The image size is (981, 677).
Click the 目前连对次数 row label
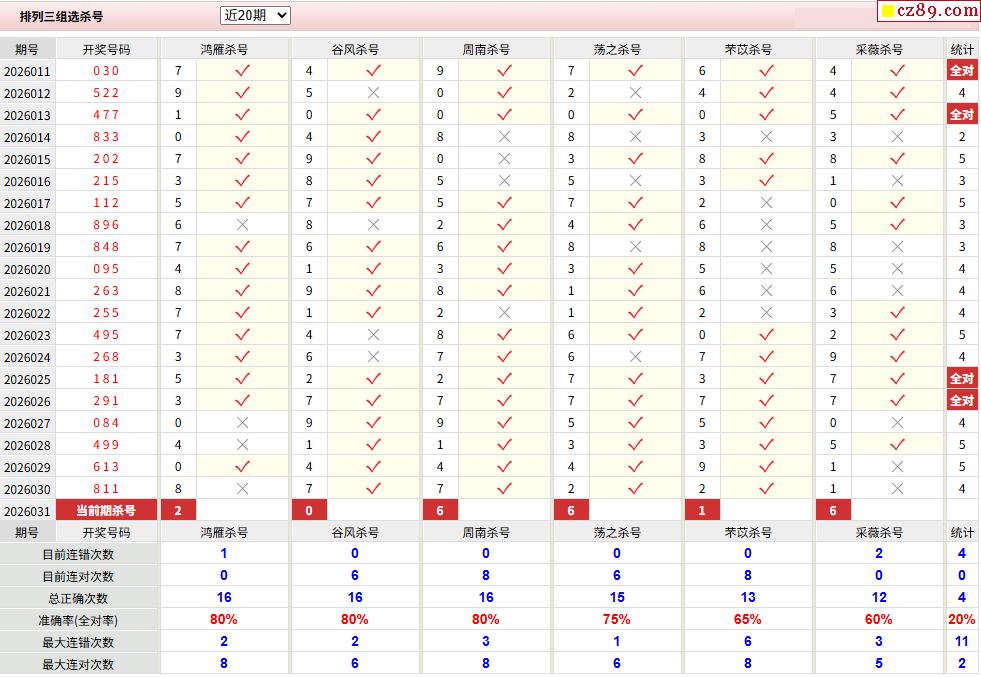78,576
